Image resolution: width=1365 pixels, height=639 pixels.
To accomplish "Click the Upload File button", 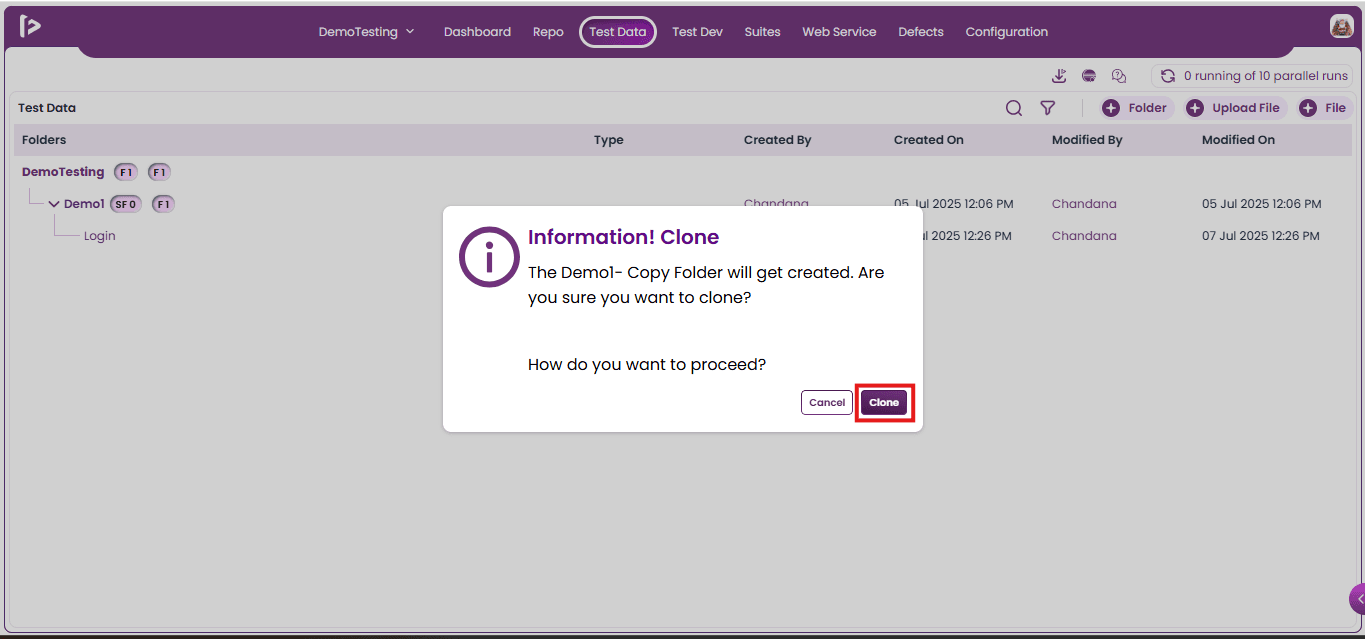I will coord(1235,108).
